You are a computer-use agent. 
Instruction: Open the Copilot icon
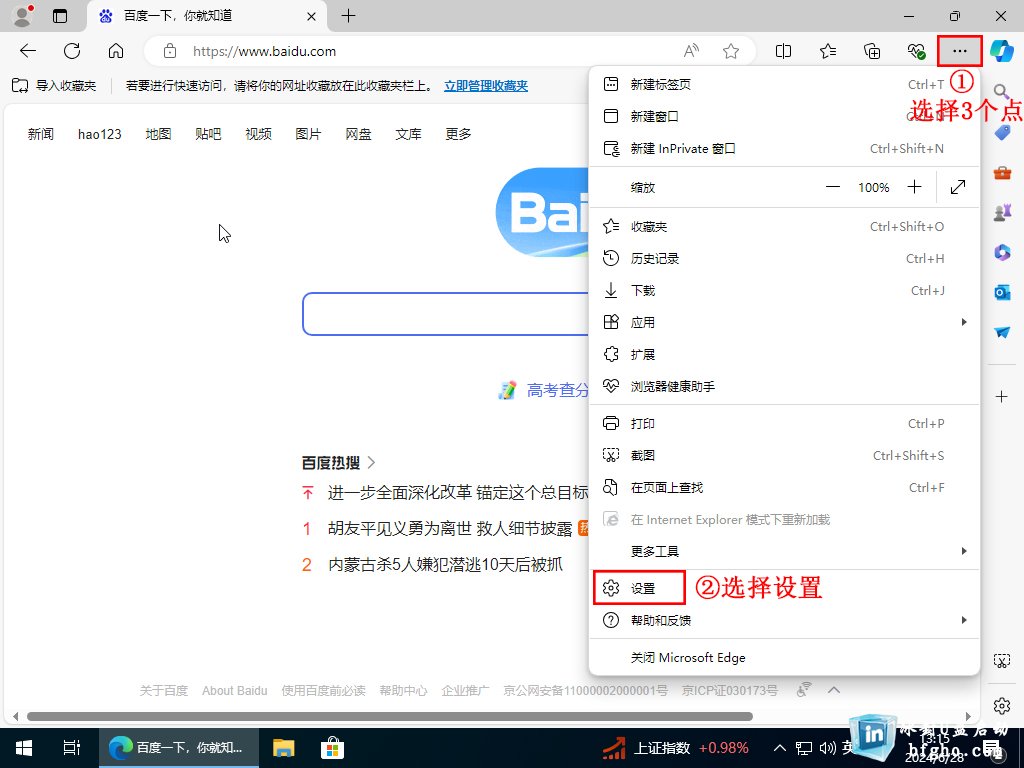[1001, 51]
